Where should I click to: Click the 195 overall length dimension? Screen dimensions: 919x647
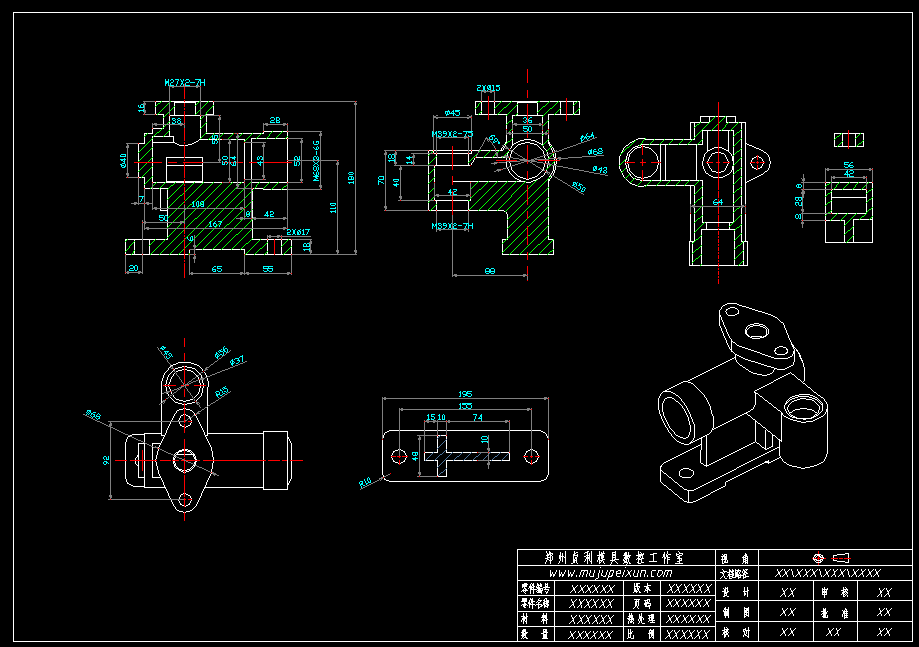click(465, 394)
